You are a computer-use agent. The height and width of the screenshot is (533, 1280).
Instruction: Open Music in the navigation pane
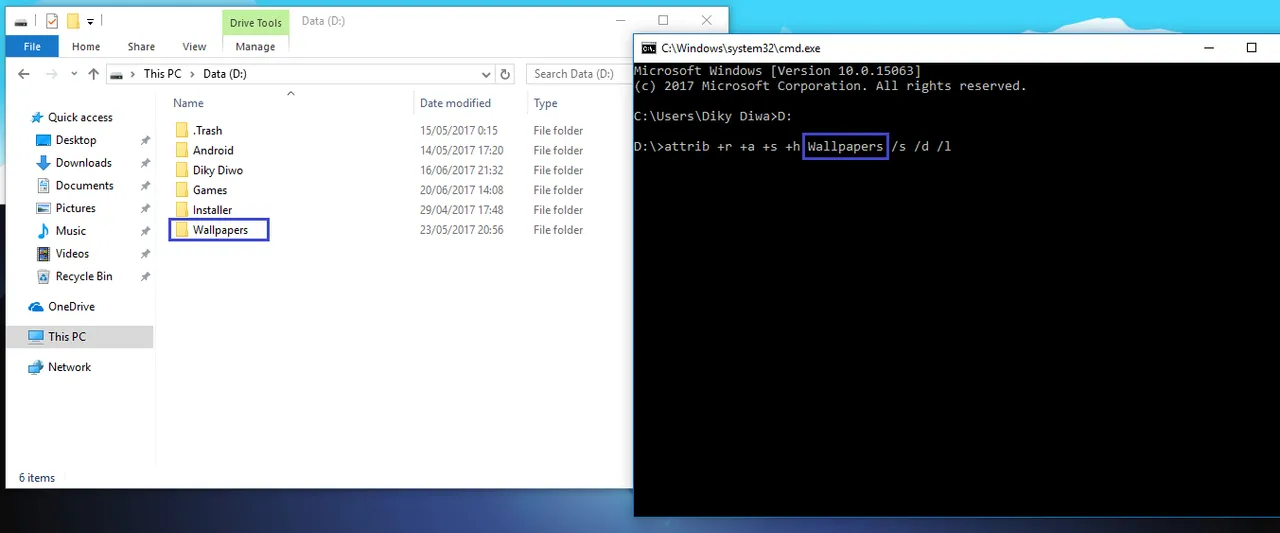pos(71,231)
